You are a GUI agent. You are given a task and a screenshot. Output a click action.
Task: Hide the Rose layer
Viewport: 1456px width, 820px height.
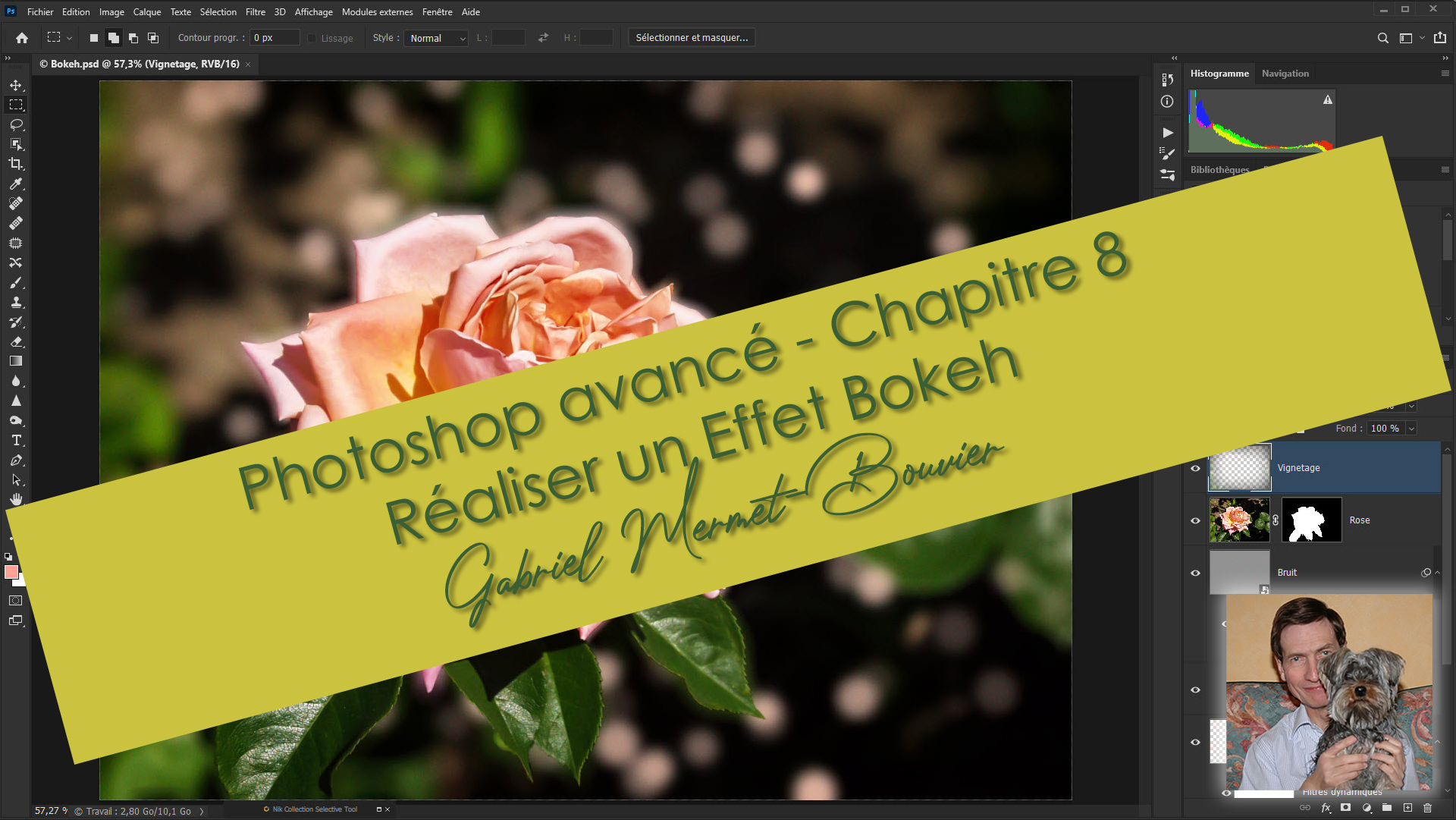coord(1195,520)
